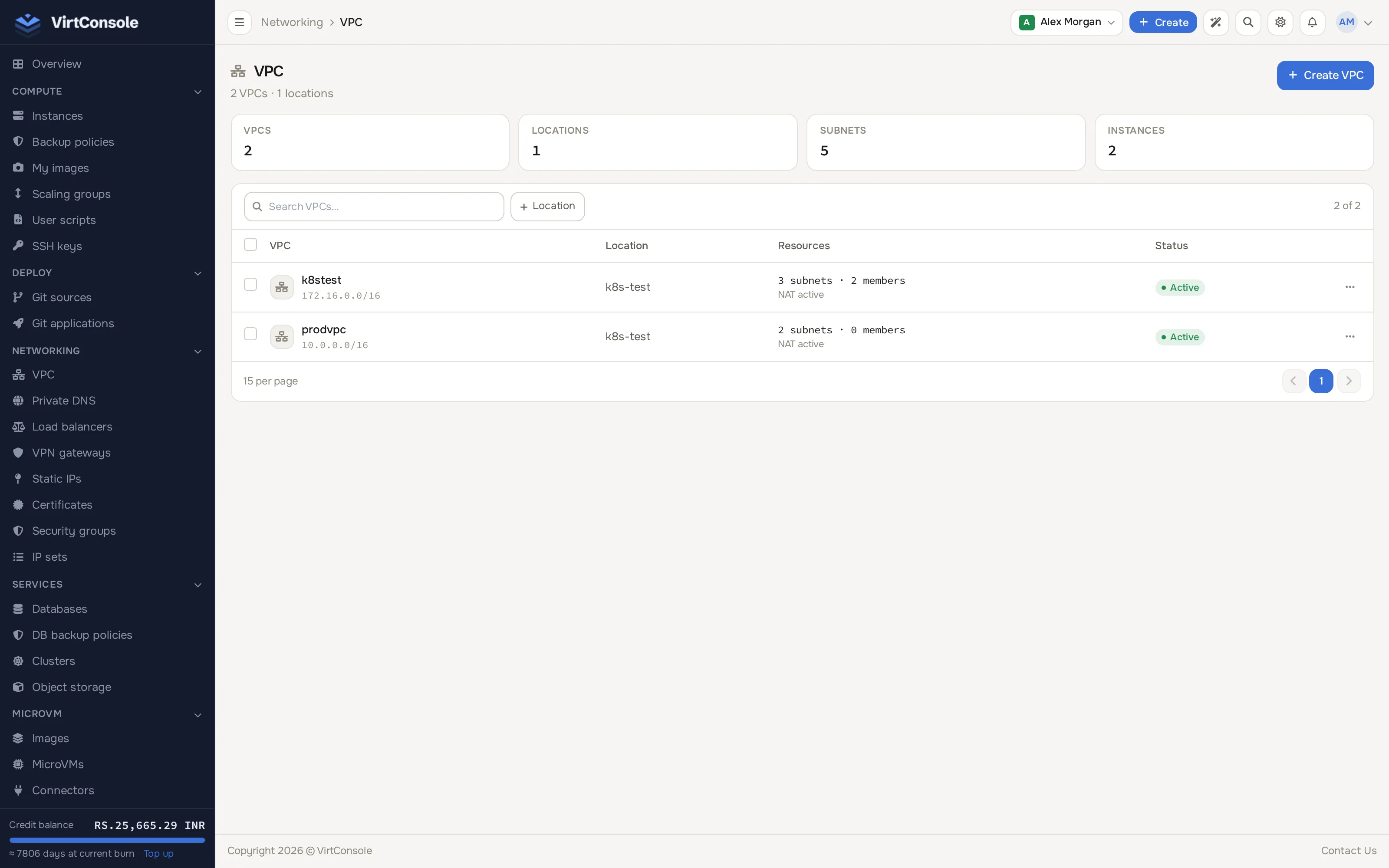Screen dimensions: 1389x868
Task: Click the credit balance progress bar
Action: pos(107,840)
